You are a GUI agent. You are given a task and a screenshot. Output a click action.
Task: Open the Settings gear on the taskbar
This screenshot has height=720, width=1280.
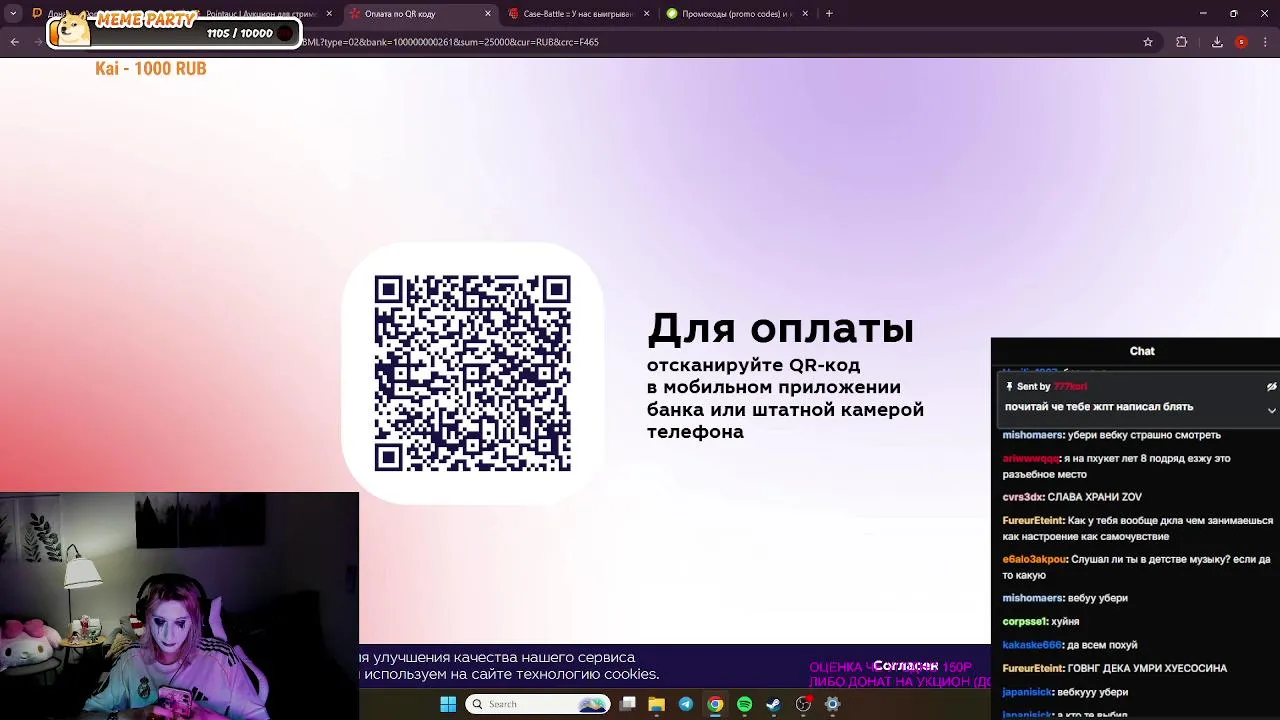[832, 704]
